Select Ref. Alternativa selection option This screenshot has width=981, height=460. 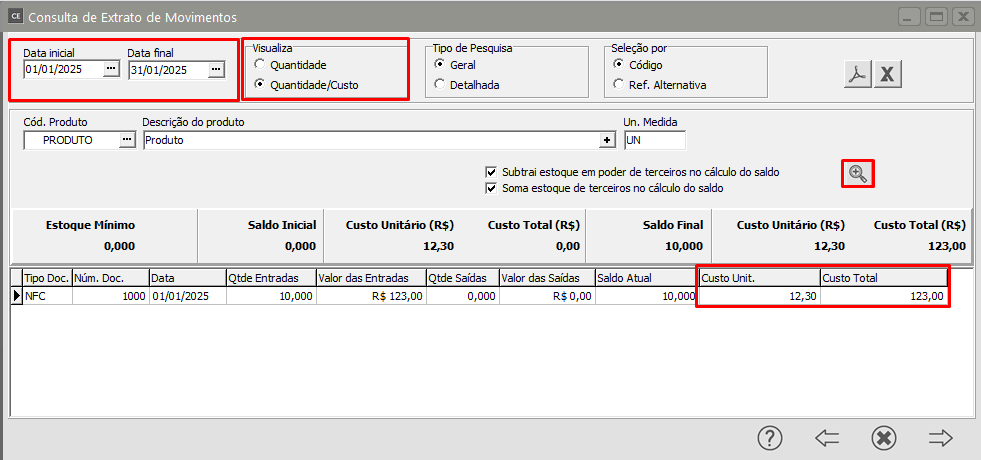[x=619, y=85]
